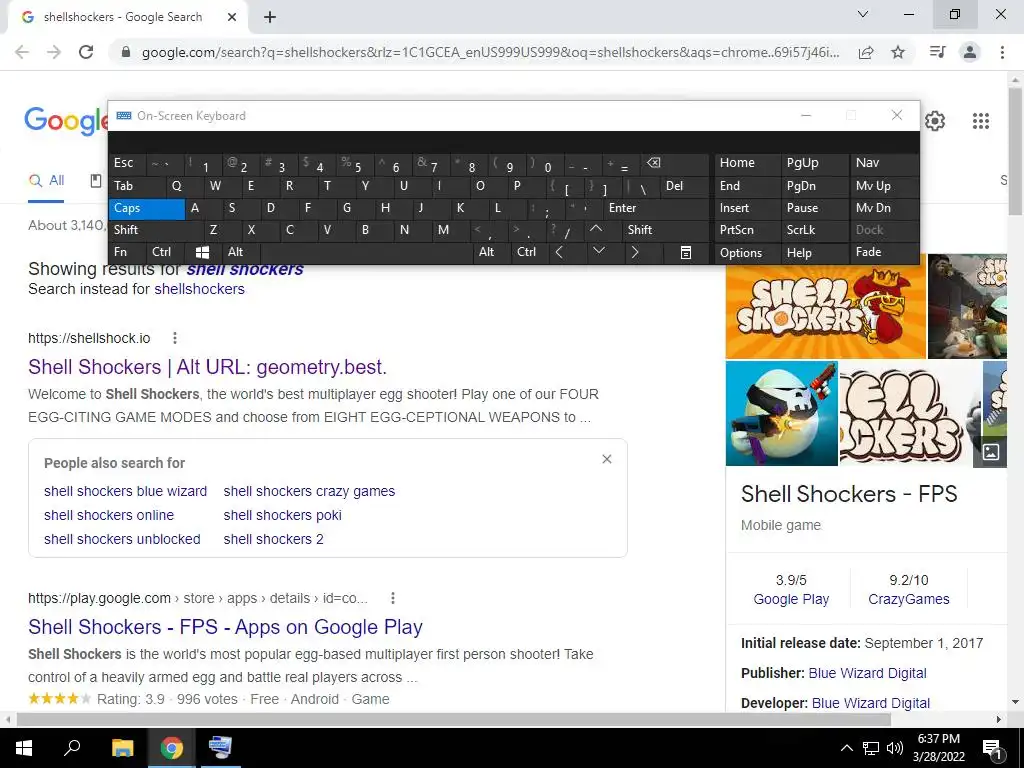Click the Chrome address bar URL
Viewport: 1024px width, 768px height.
click(490, 52)
